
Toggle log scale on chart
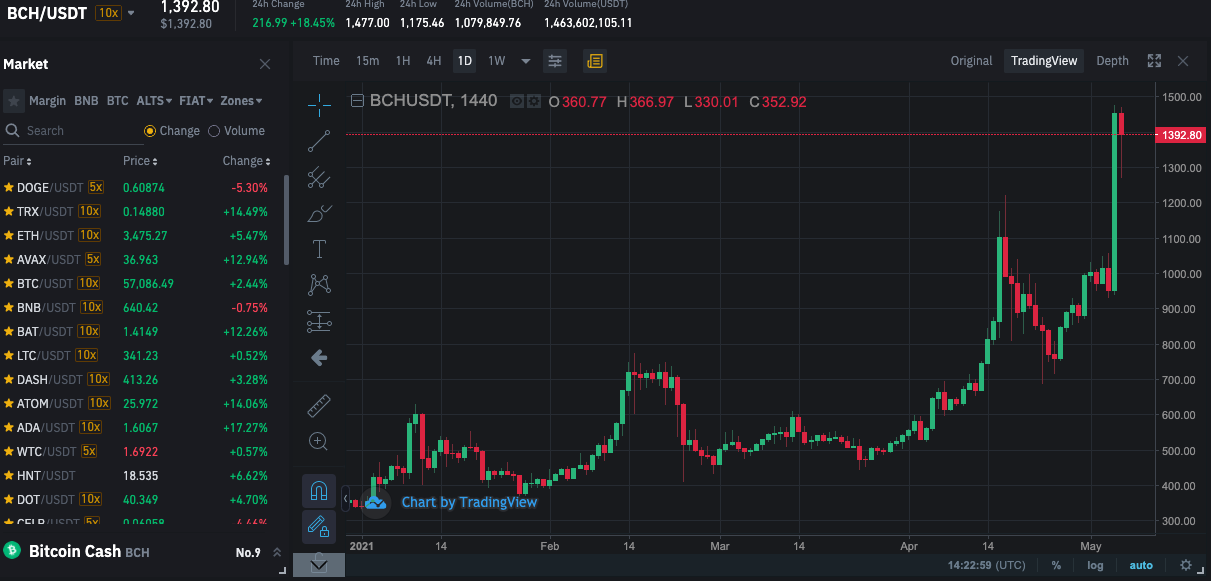(1095, 566)
